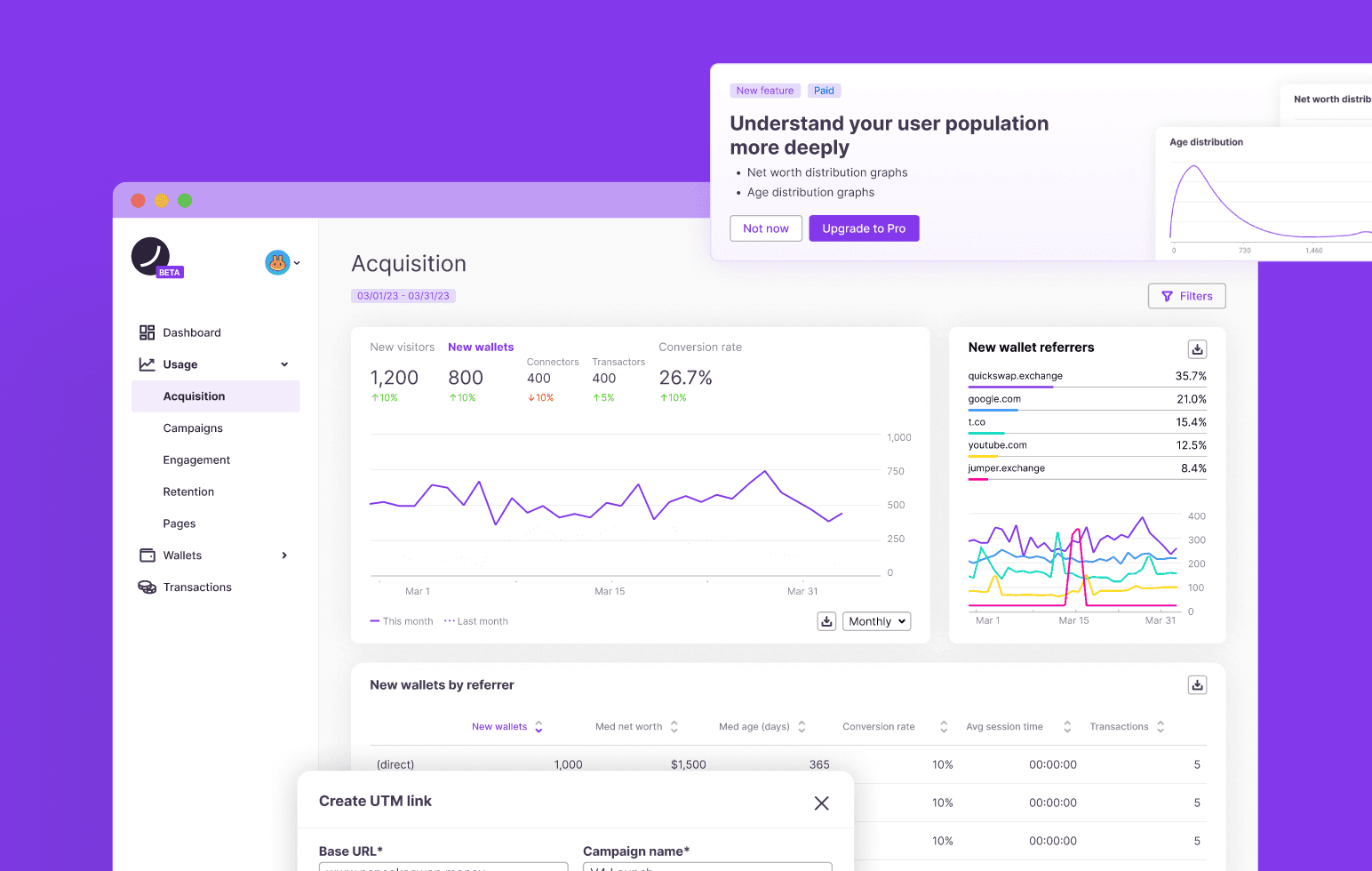The height and width of the screenshot is (871, 1372).
Task: Click the 03/01/23 - 03/31/23 date range
Action: point(403,296)
